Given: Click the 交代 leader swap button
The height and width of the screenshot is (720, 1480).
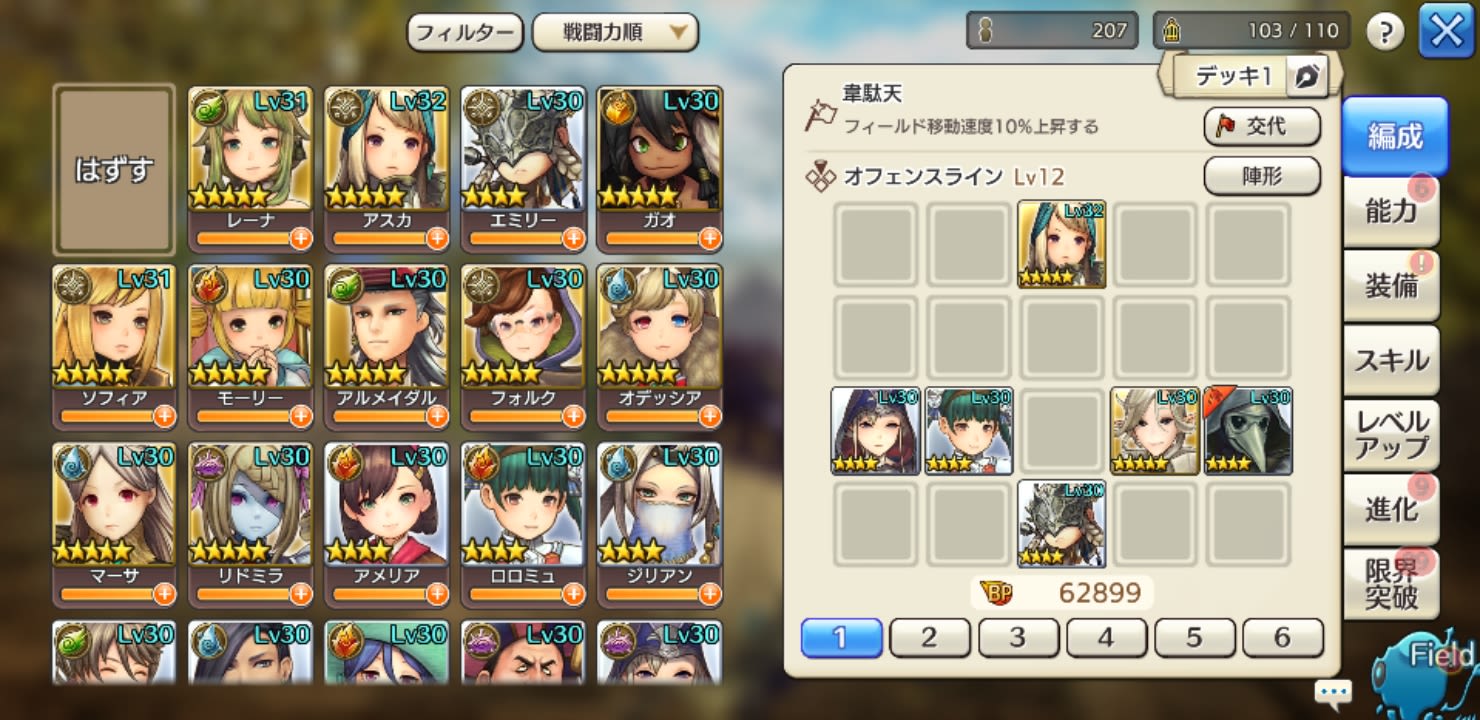Looking at the screenshot, I should [x=1262, y=126].
